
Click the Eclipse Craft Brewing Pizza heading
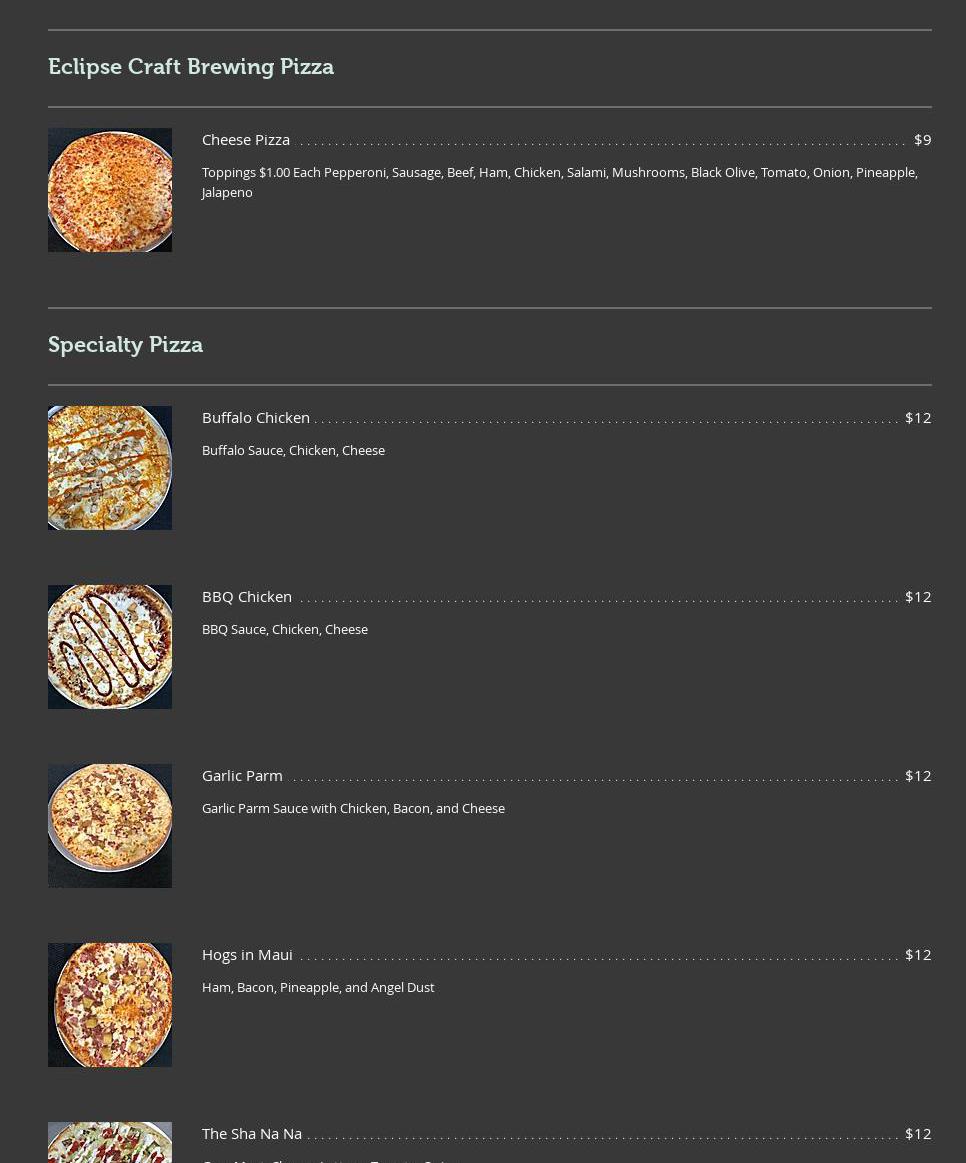(191, 67)
